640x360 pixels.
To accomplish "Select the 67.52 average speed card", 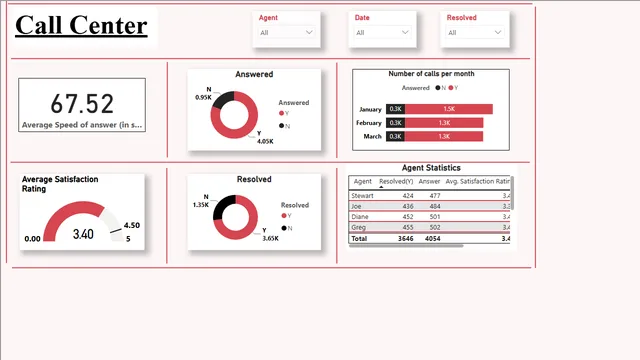I will tap(82, 105).
